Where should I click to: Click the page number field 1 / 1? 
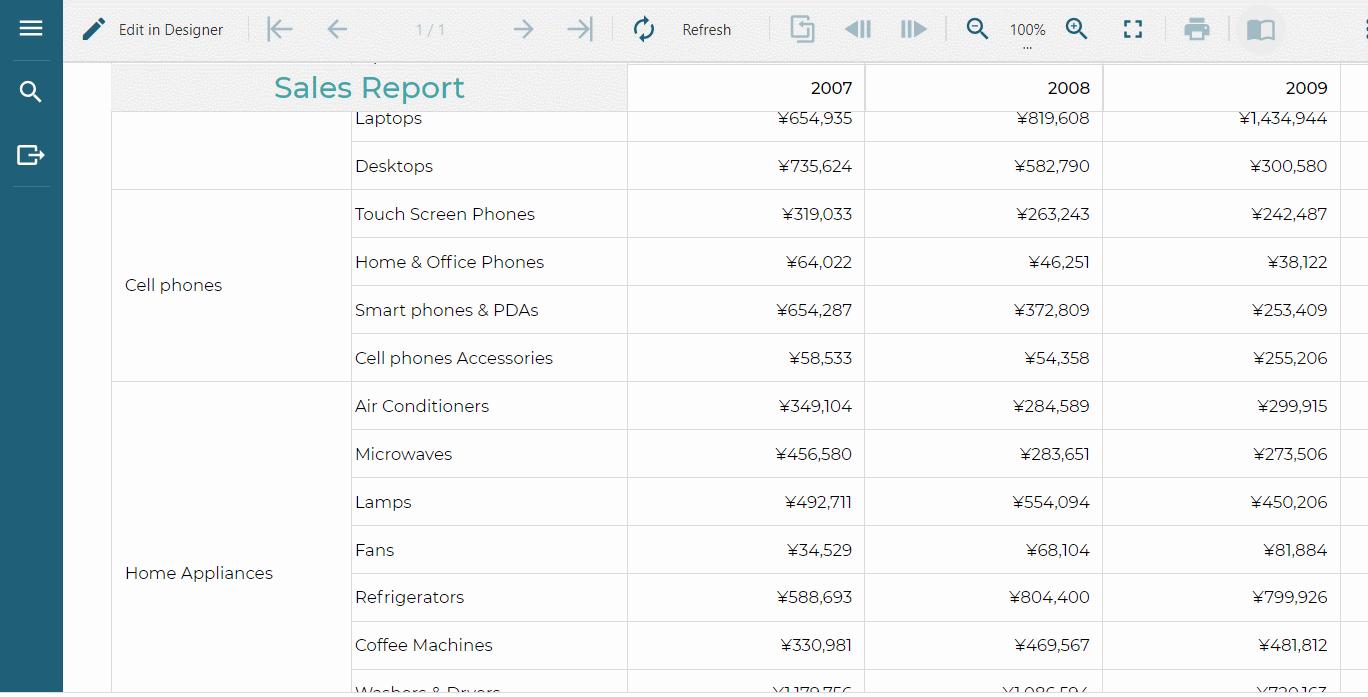tap(430, 30)
